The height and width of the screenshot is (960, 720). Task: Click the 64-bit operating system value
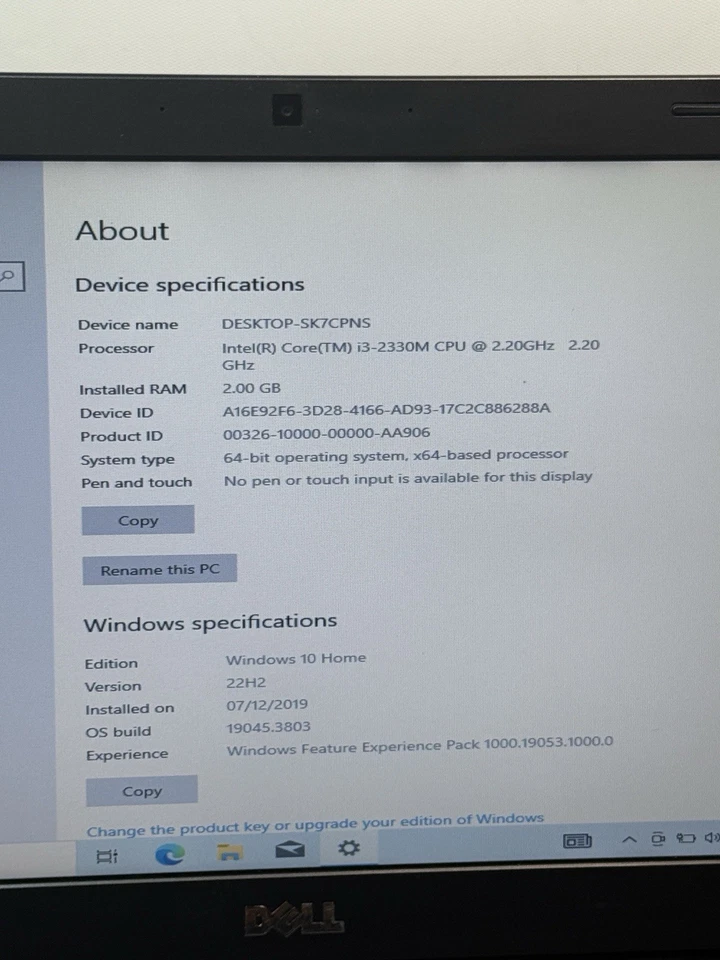coord(396,456)
